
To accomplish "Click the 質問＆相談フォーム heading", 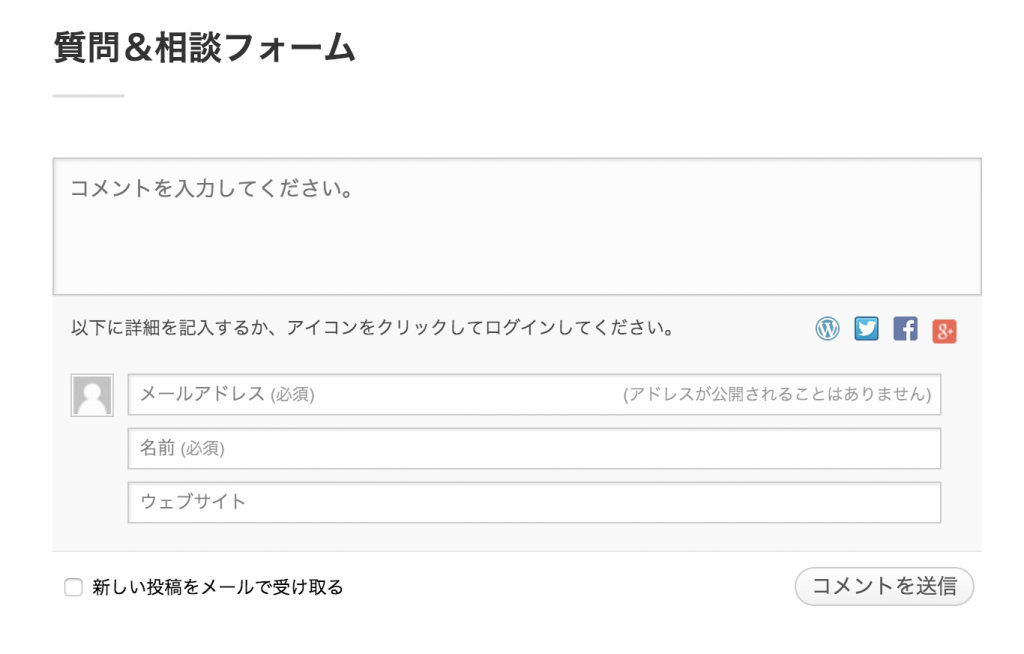I will tap(204, 48).
